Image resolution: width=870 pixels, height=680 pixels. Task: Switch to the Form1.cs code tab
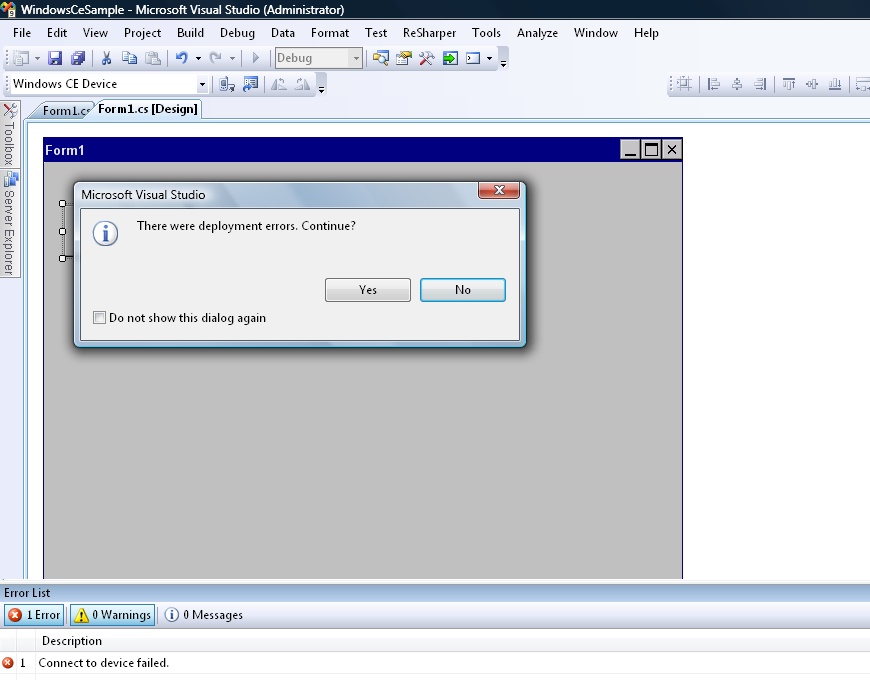tap(65, 110)
